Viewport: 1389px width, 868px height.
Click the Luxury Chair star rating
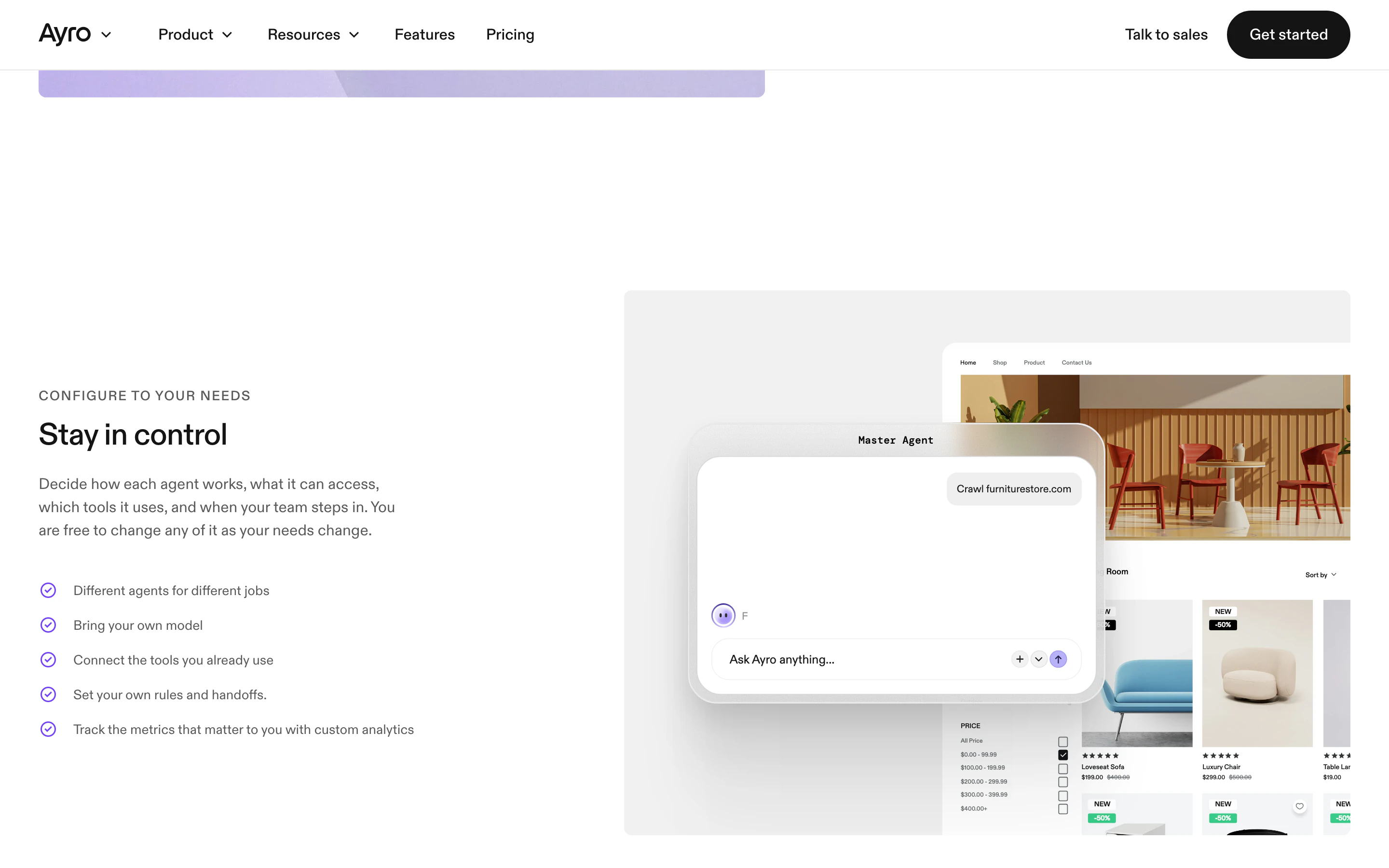[x=1220, y=756]
